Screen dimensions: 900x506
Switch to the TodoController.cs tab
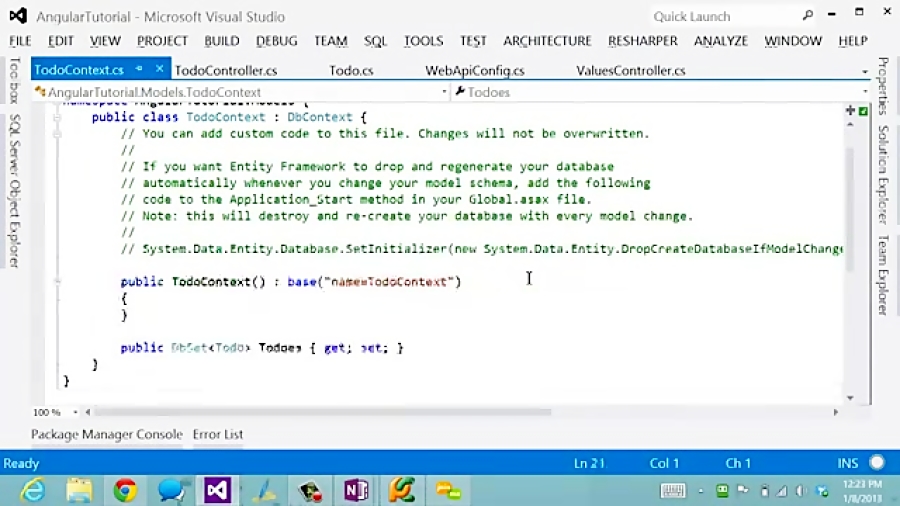coord(226,71)
